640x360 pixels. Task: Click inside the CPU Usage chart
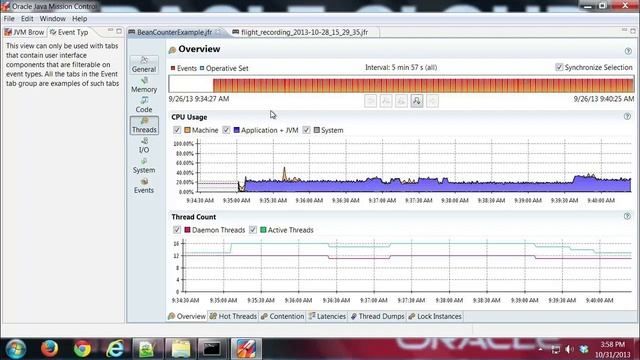pyautogui.click(x=414, y=165)
